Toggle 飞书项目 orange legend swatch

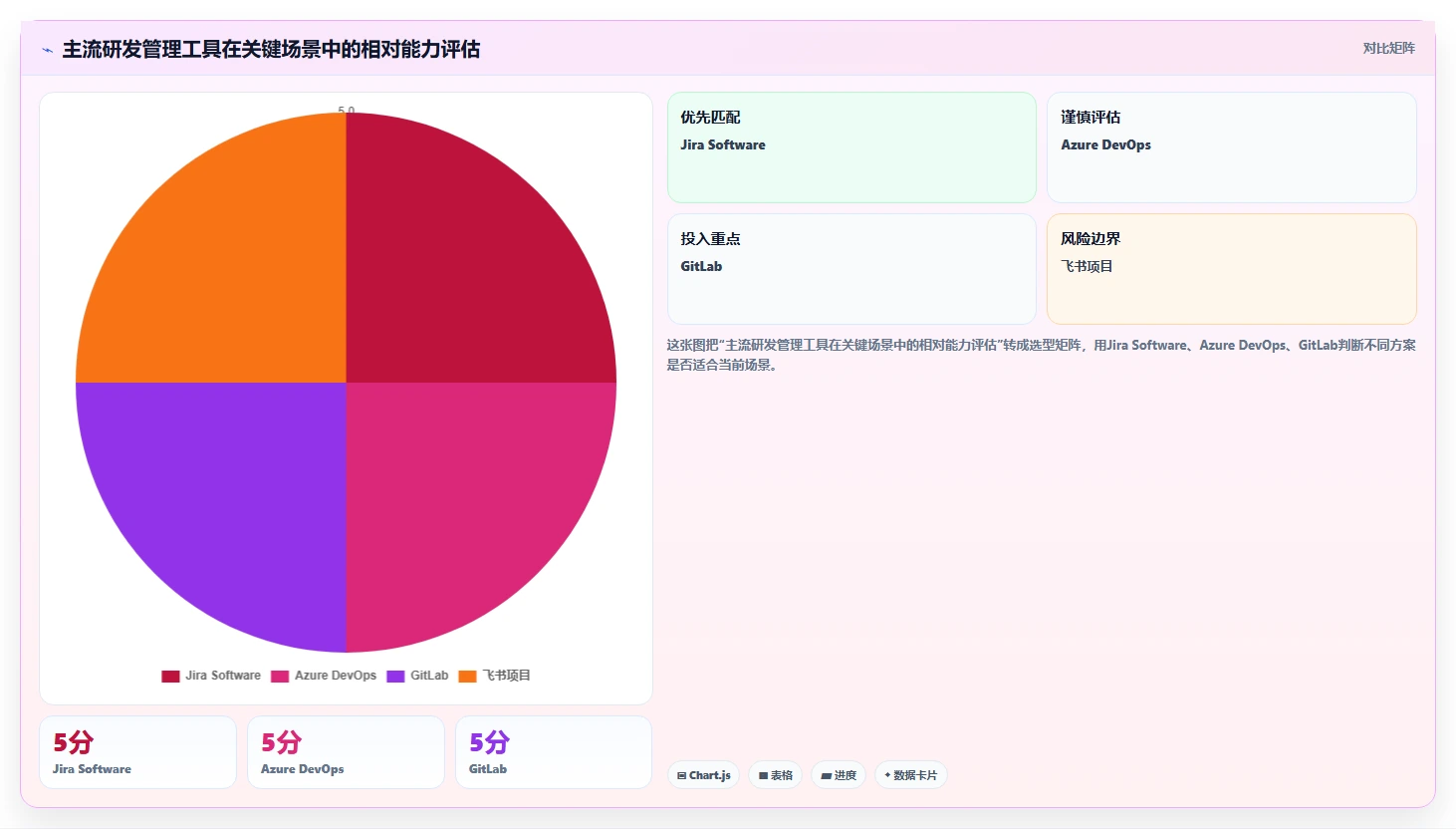click(x=467, y=676)
